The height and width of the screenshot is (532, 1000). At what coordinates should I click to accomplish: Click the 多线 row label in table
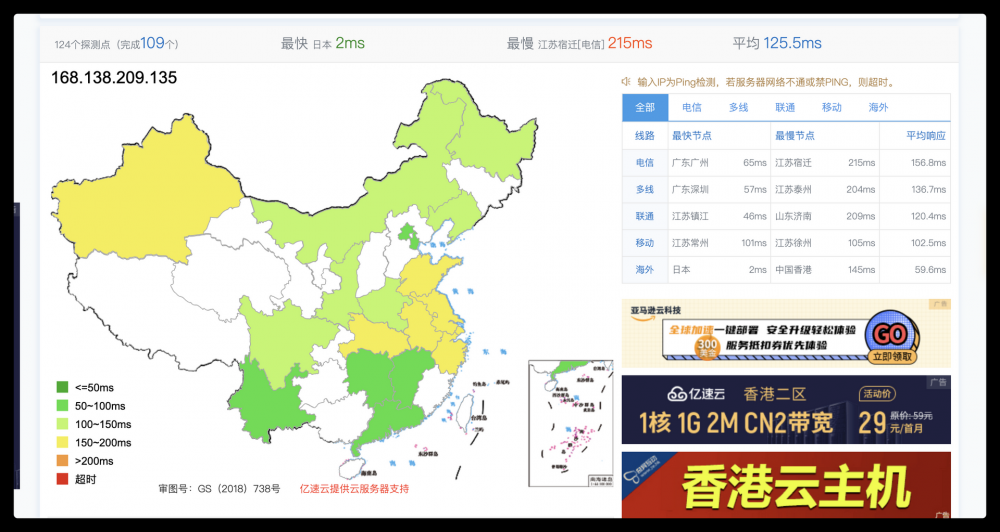click(x=645, y=189)
